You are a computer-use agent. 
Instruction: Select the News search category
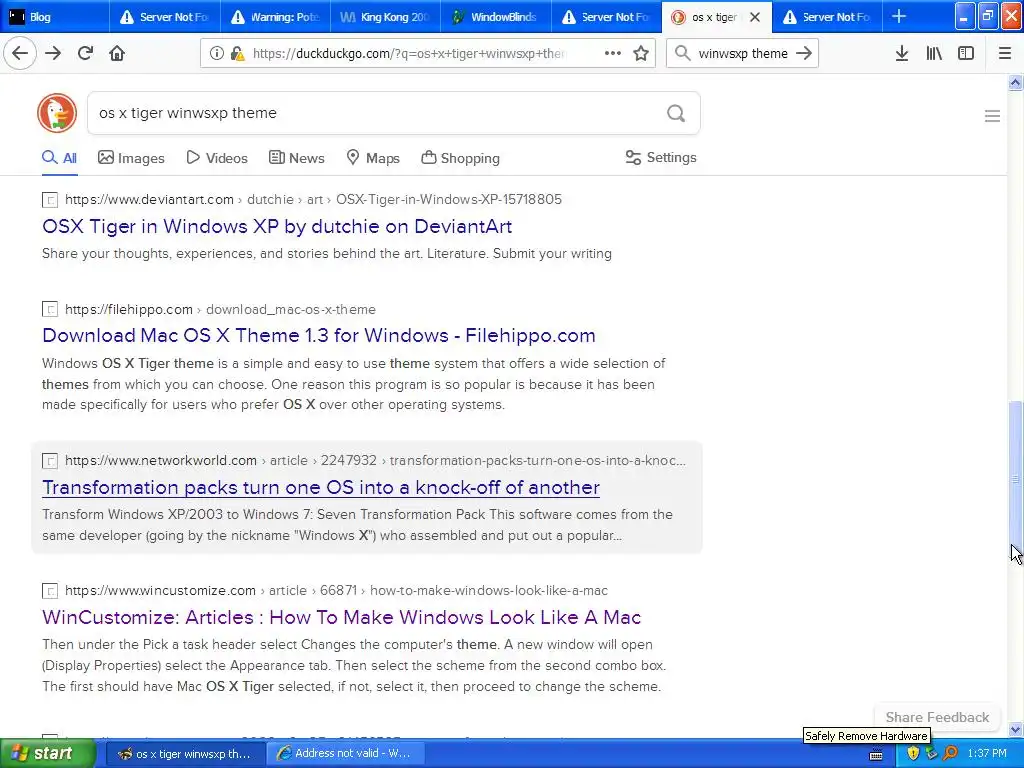[x=296, y=158]
